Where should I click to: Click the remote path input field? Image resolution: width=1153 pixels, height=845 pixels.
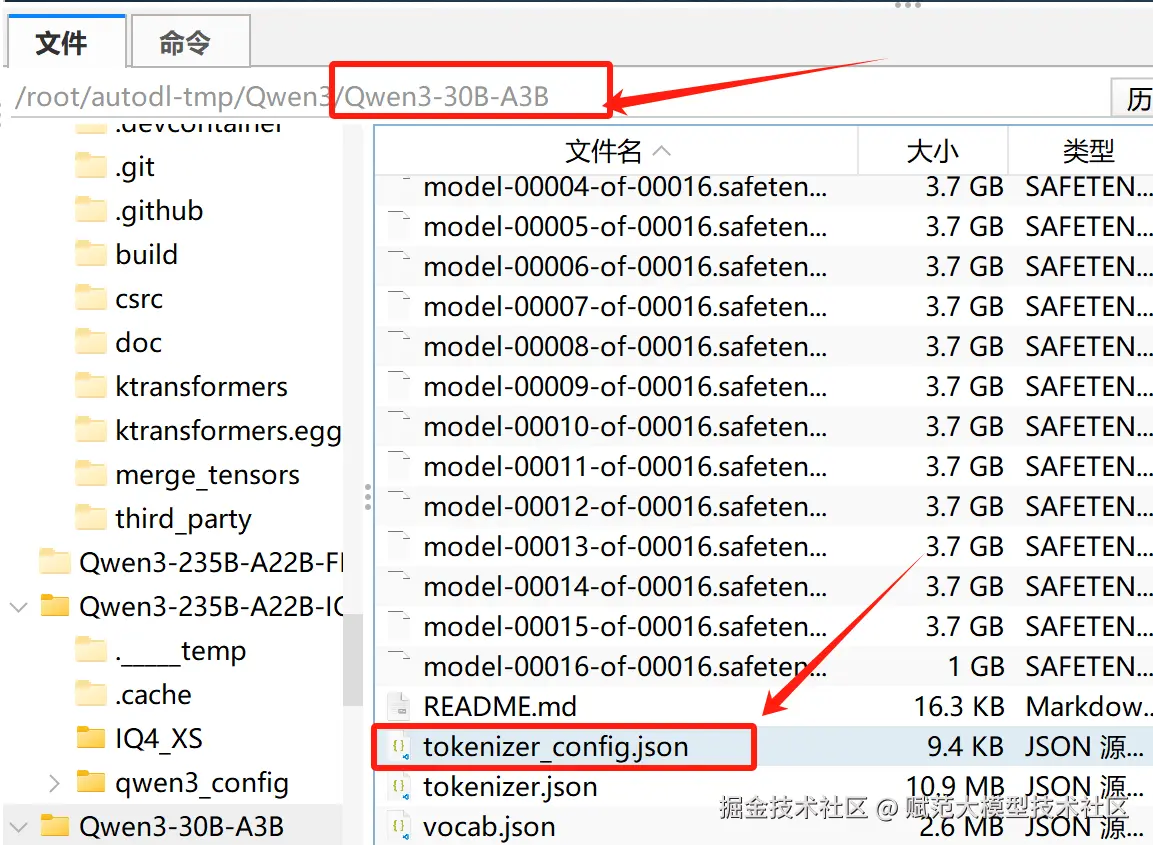[x=559, y=97]
